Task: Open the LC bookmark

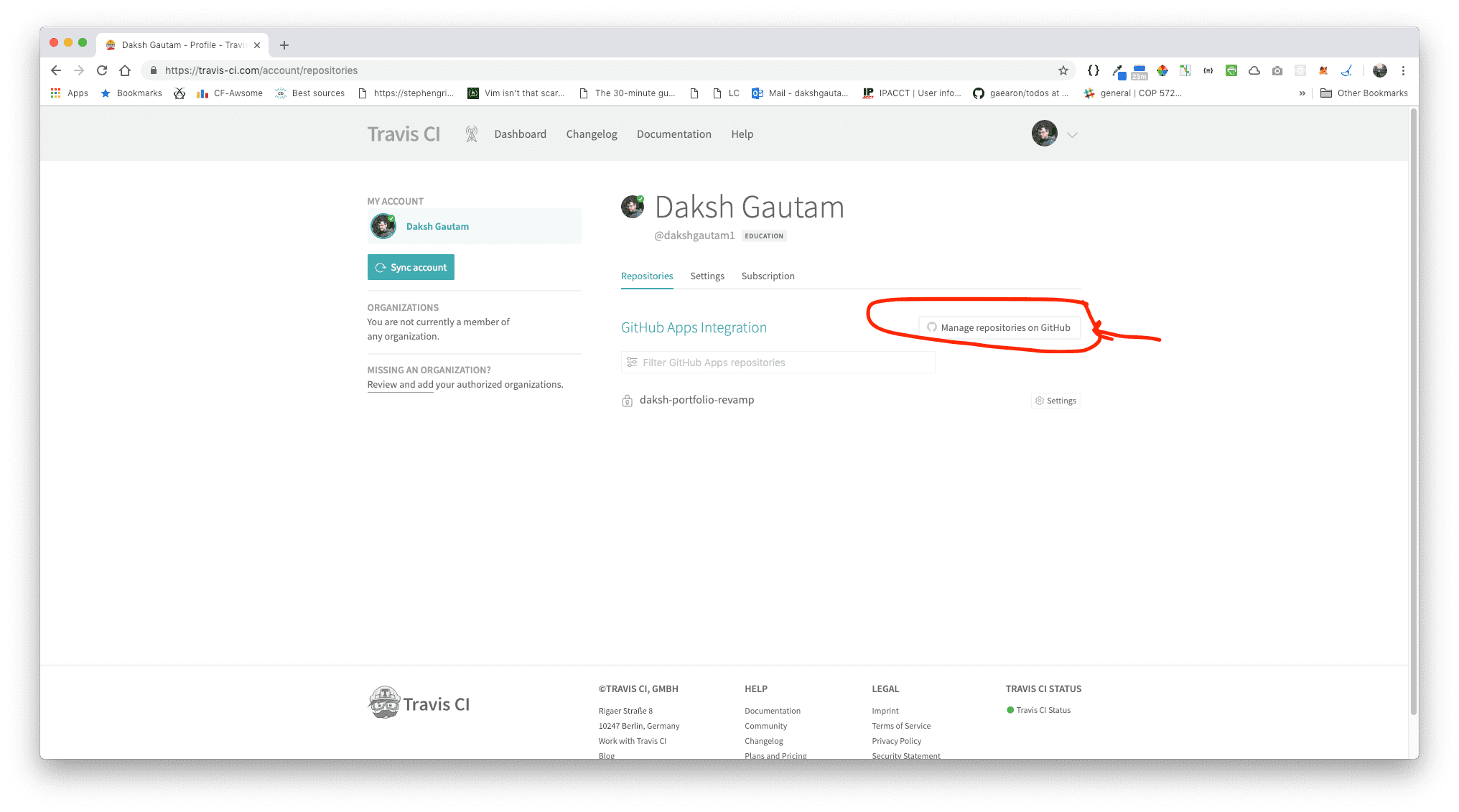Action: [x=726, y=93]
